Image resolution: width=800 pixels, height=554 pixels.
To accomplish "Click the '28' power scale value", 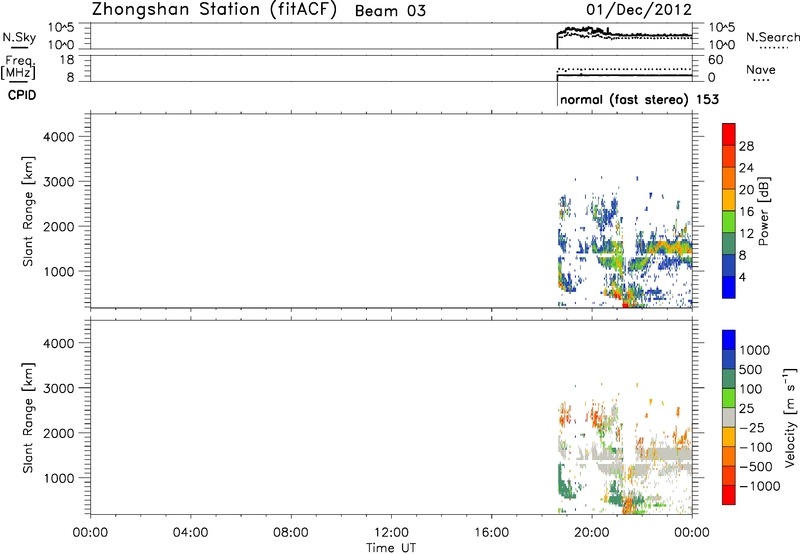I will click(x=746, y=146).
